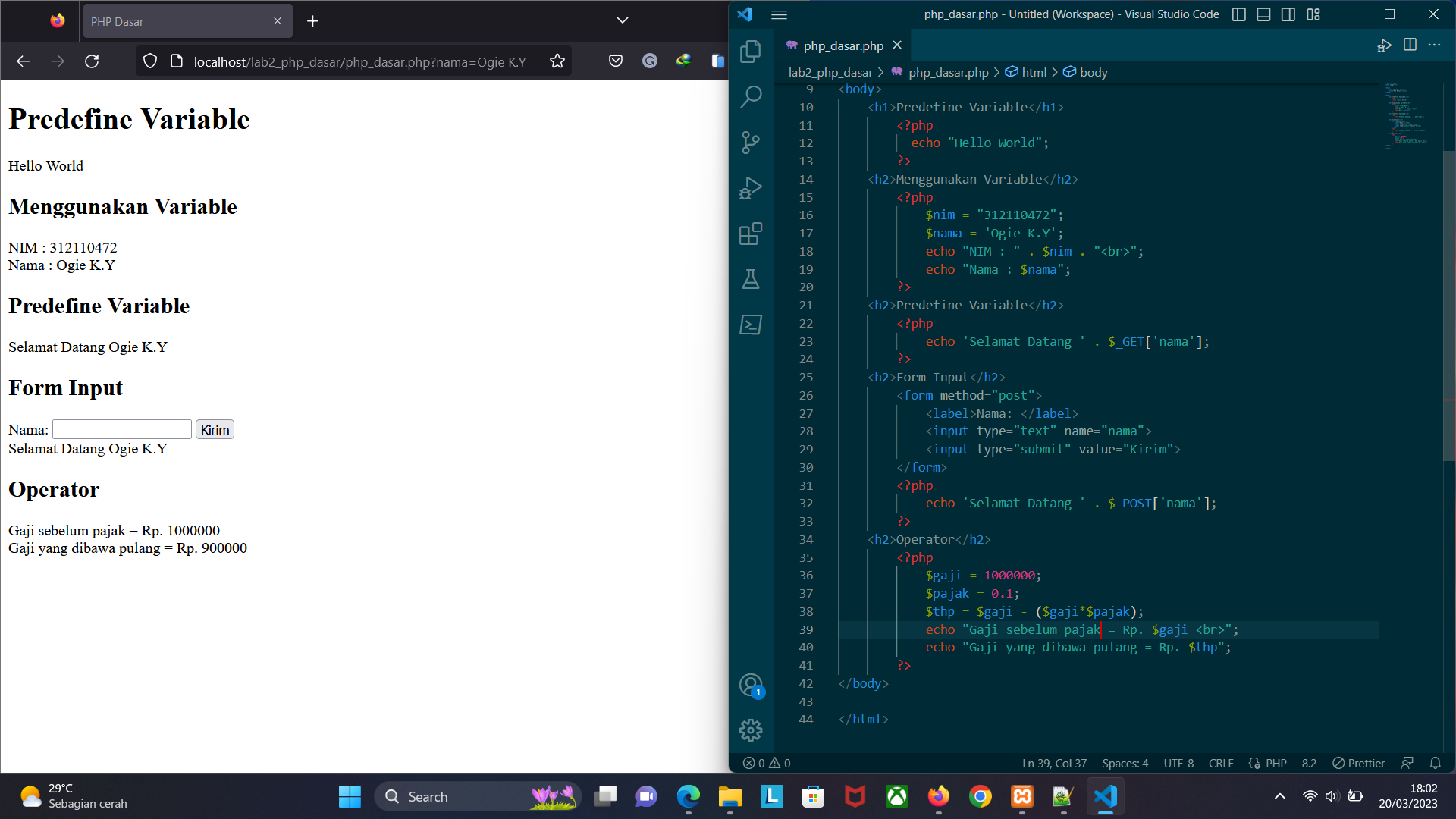The image size is (1456, 819).
Task: Toggle the secondary sidebar in VS Code
Action: tap(1288, 14)
